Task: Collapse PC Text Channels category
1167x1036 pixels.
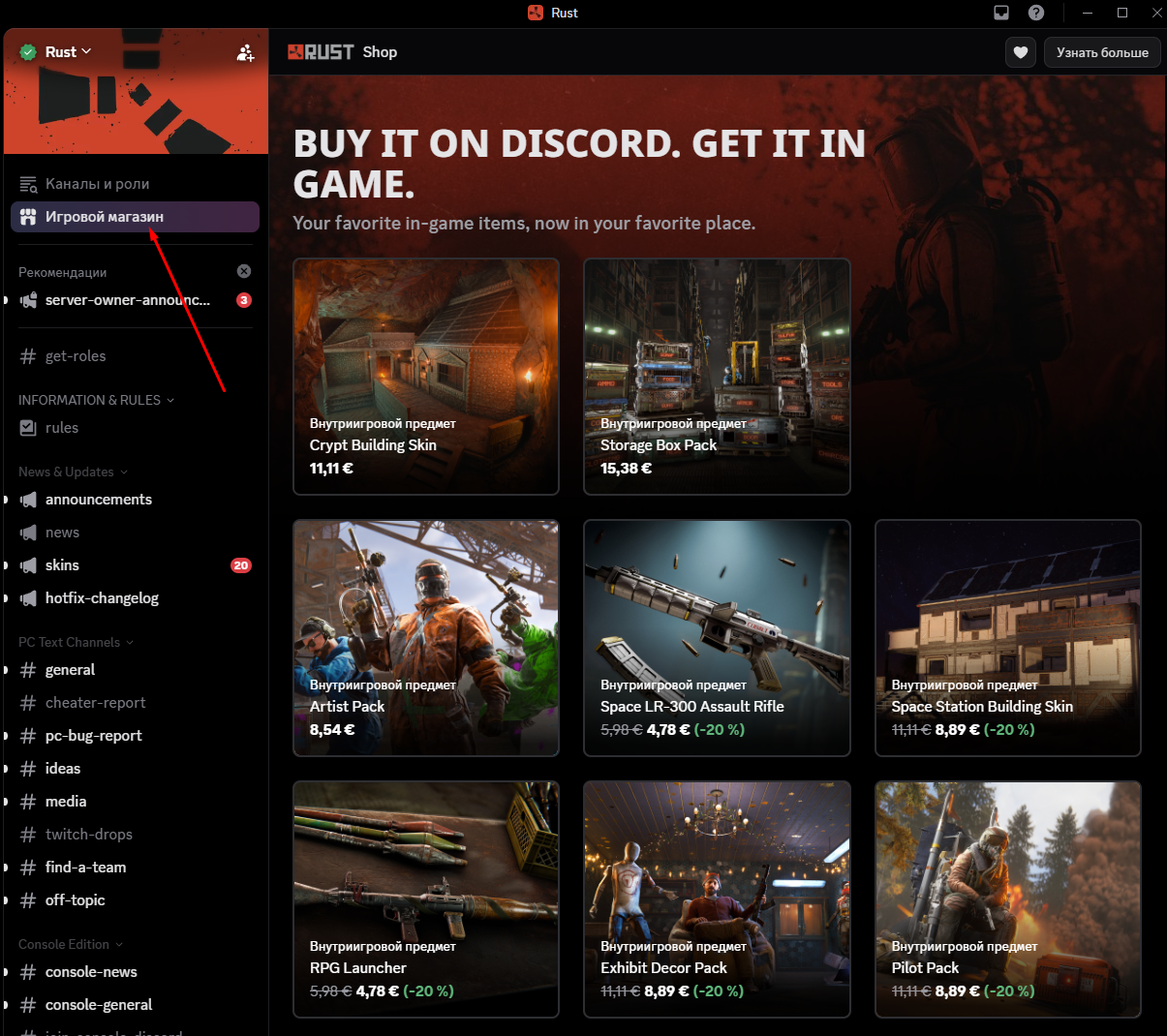Action: tap(76, 642)
